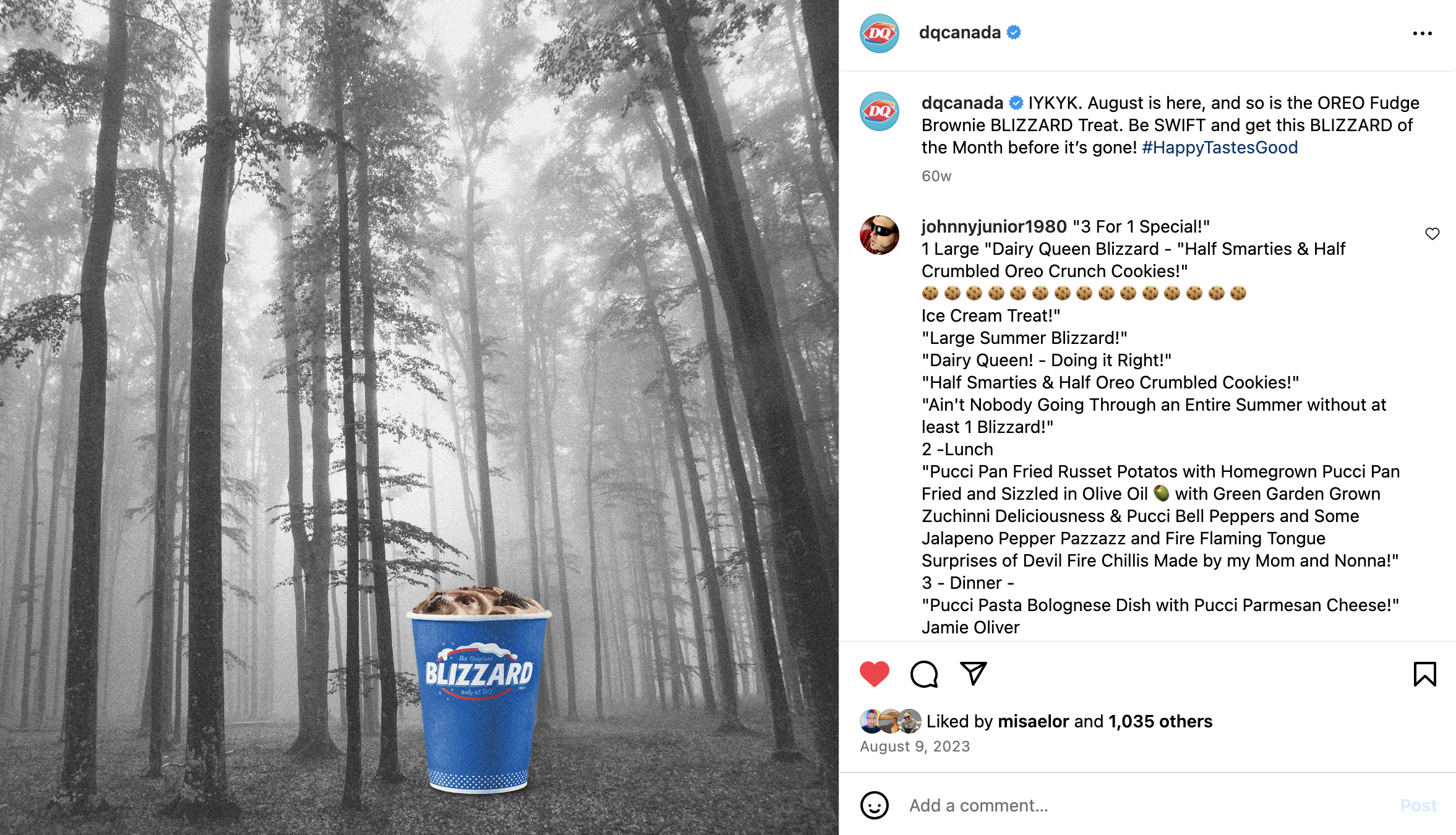Click the DQ profile picture in the header
Screen dimensions: 1456x835
tap(879, 33)
